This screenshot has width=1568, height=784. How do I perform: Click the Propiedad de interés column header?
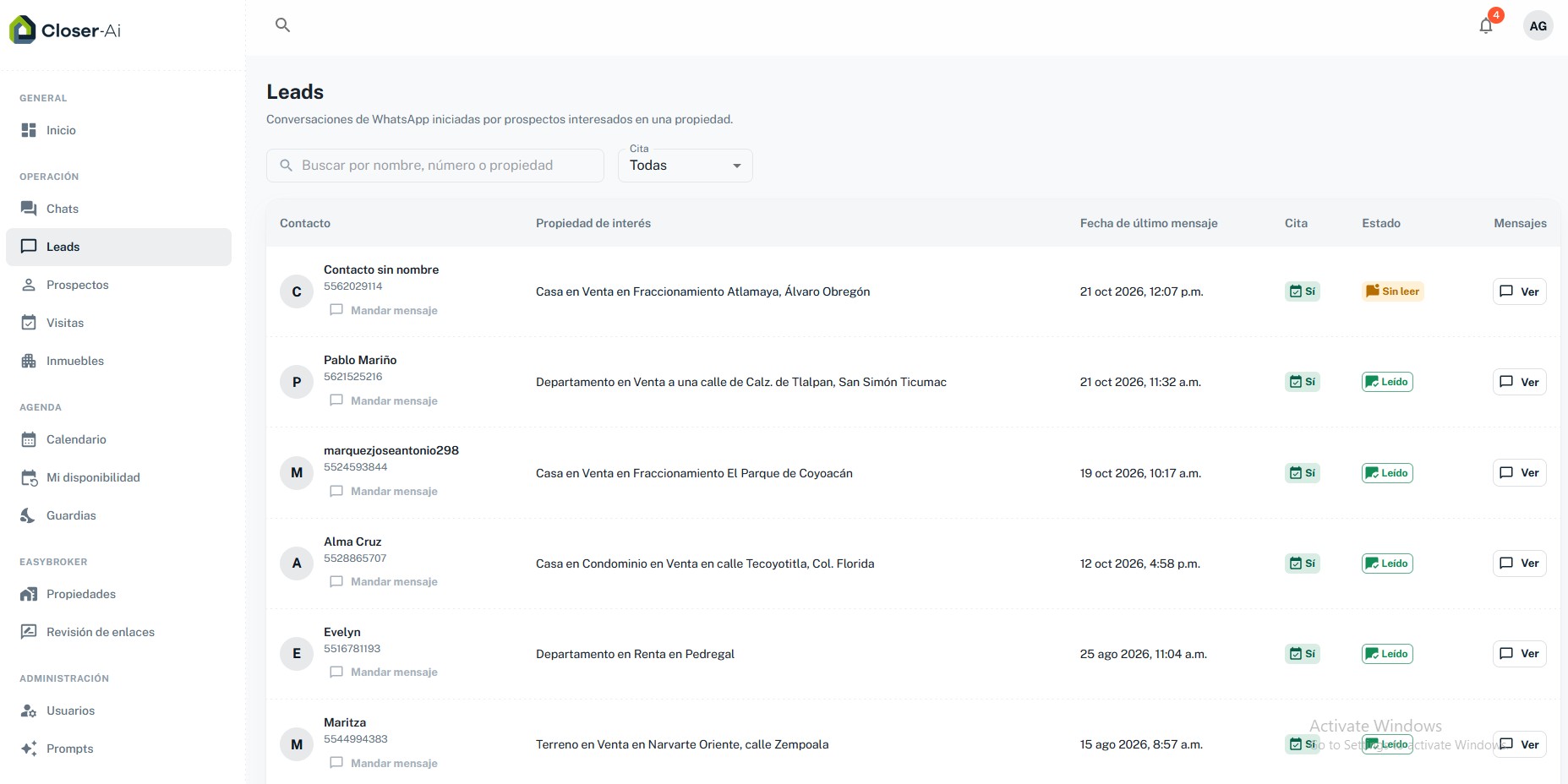coord(593,223)
